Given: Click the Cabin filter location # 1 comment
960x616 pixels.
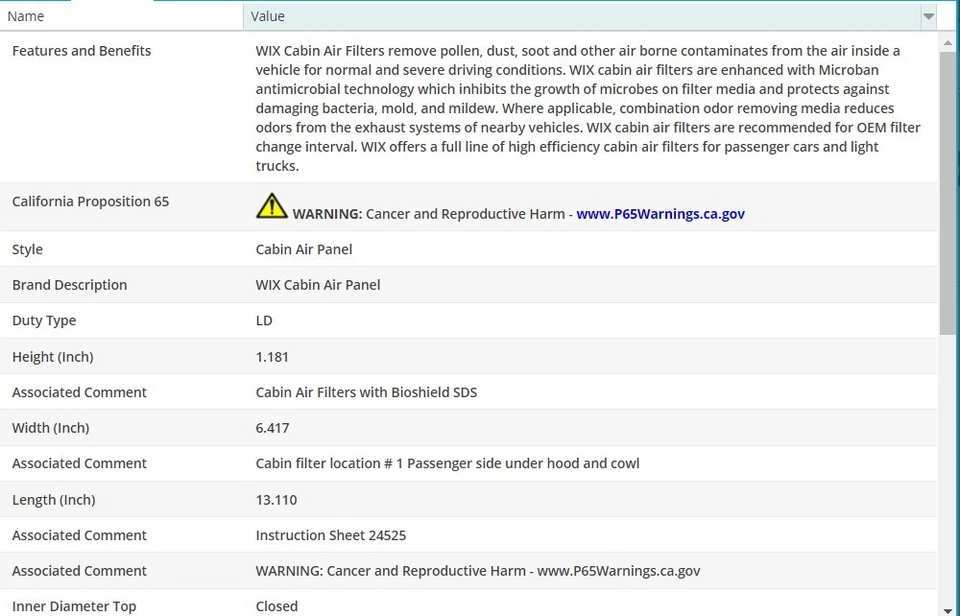Looking at the screenshot, I should pyautogui.click(x=448, y=463).
